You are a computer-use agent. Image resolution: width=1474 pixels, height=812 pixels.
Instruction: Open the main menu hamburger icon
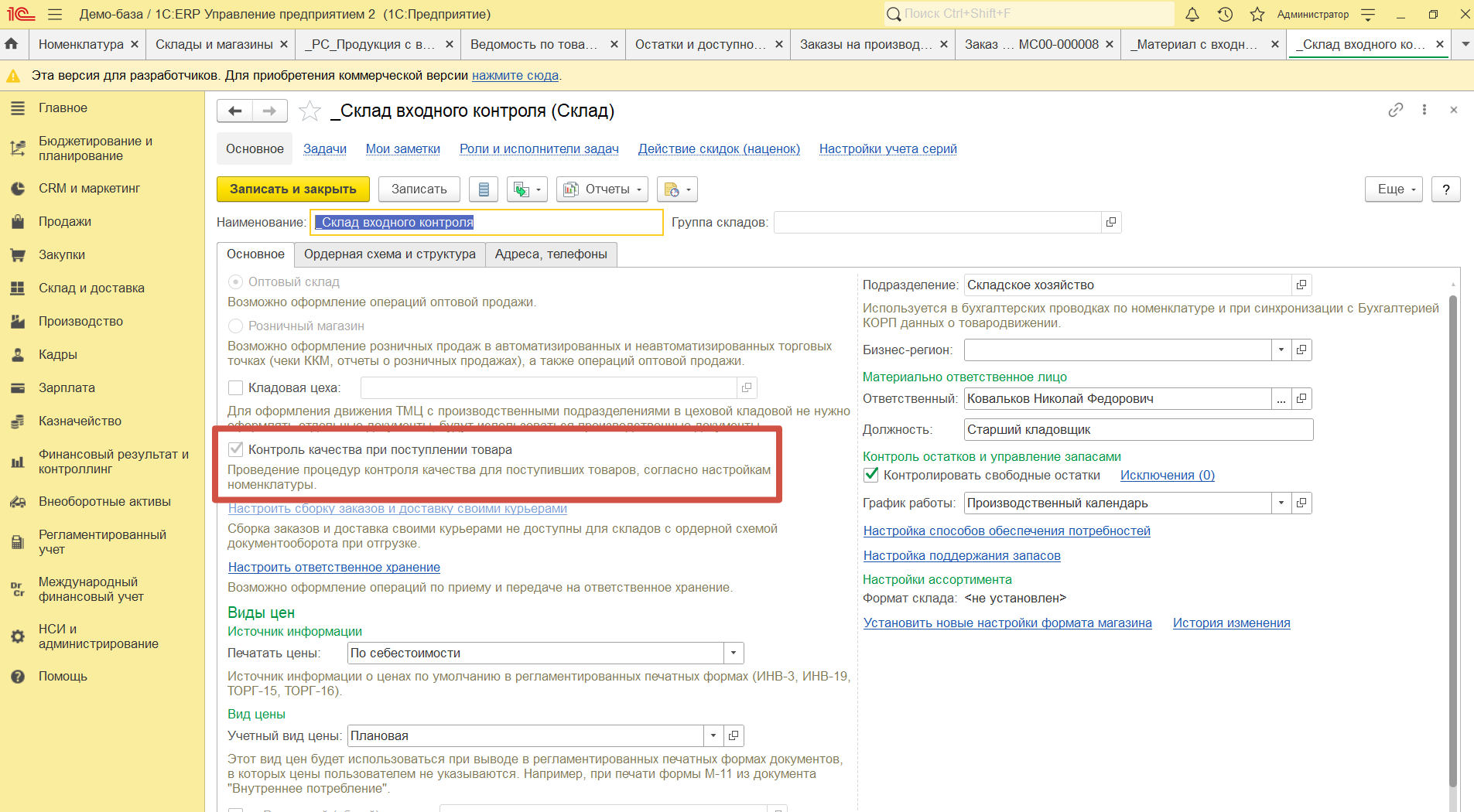click(54, 14)
